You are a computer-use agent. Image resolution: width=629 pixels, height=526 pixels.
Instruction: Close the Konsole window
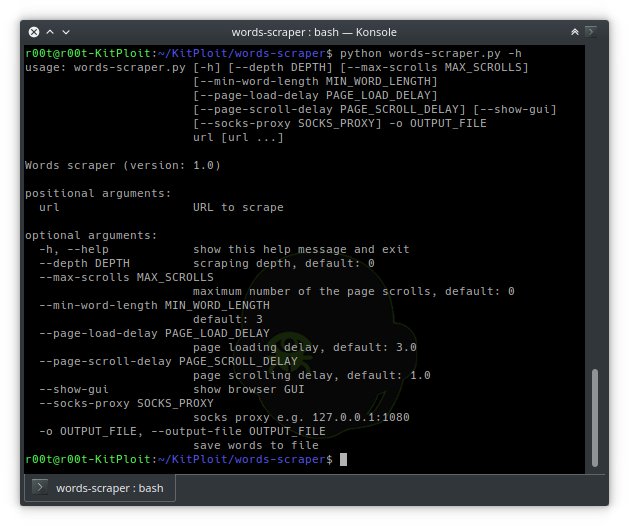tap(35, 32)
